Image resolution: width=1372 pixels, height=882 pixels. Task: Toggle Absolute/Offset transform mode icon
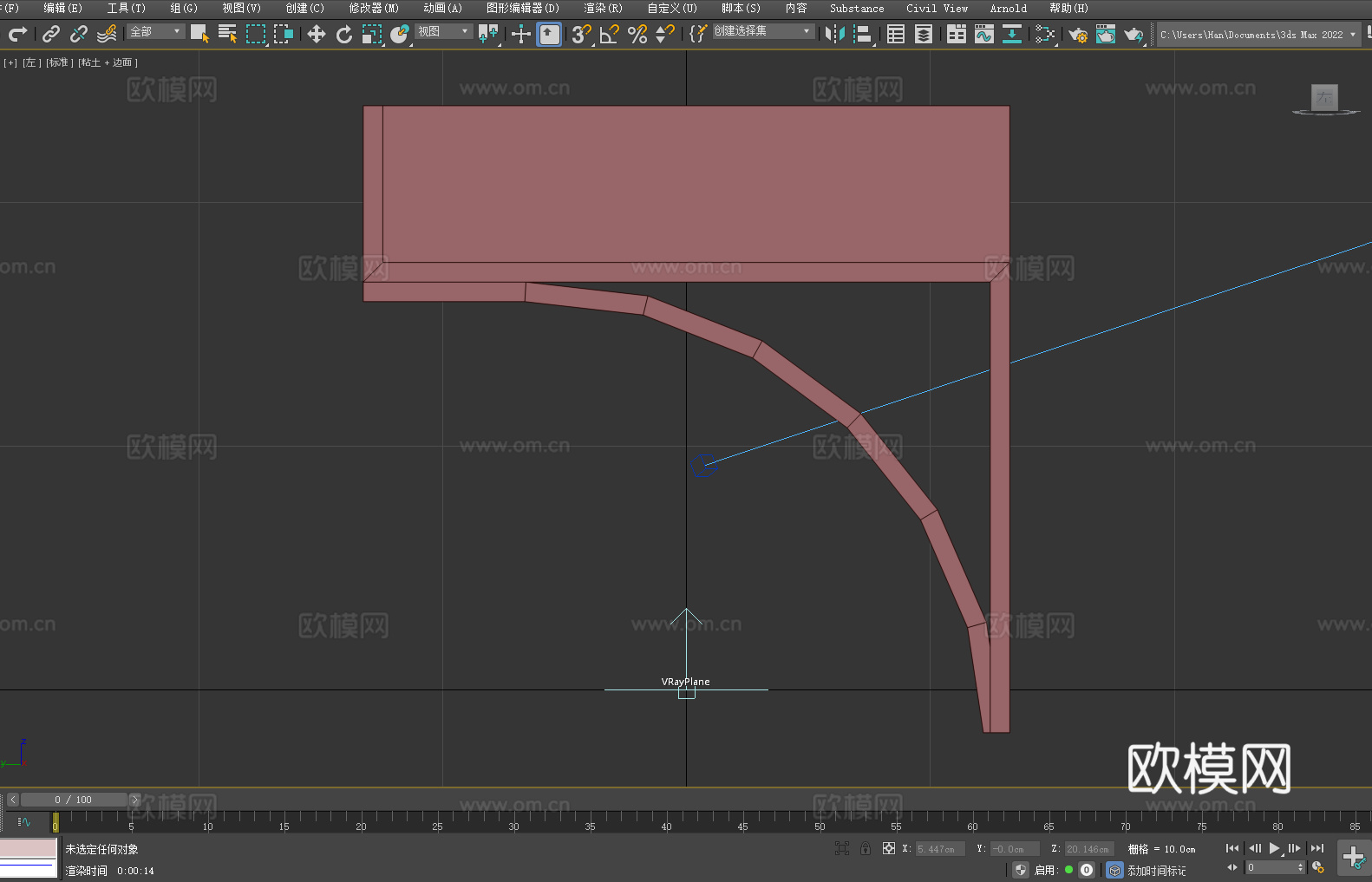888,848
